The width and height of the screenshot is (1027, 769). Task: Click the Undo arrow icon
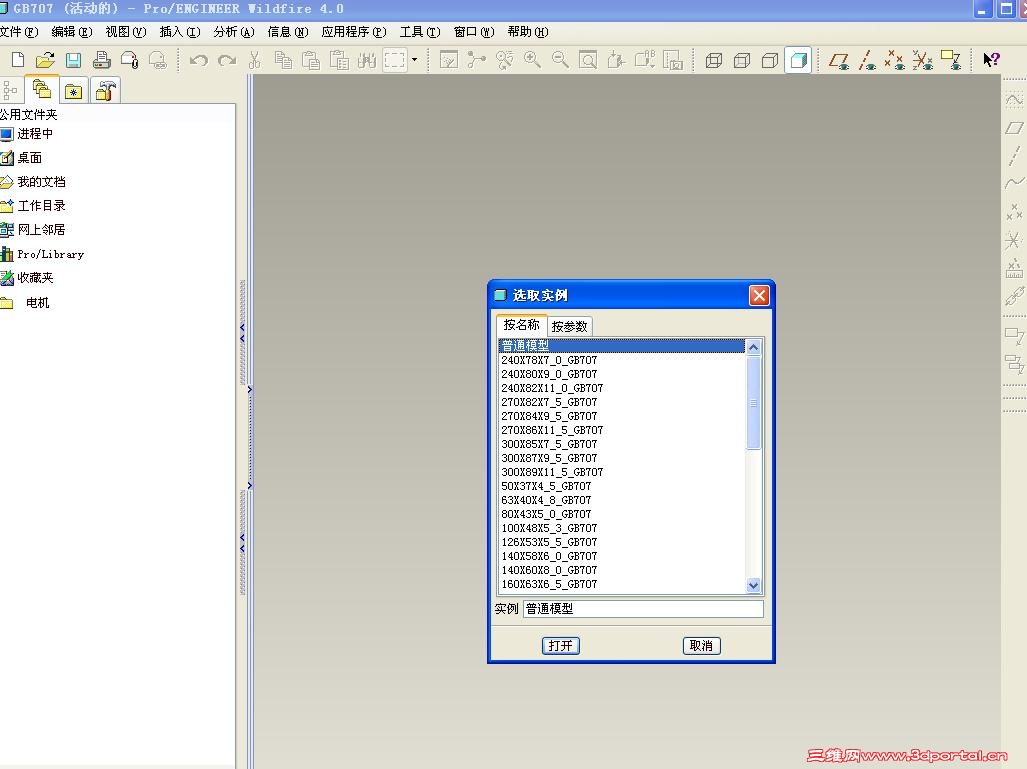pos(198,60)
